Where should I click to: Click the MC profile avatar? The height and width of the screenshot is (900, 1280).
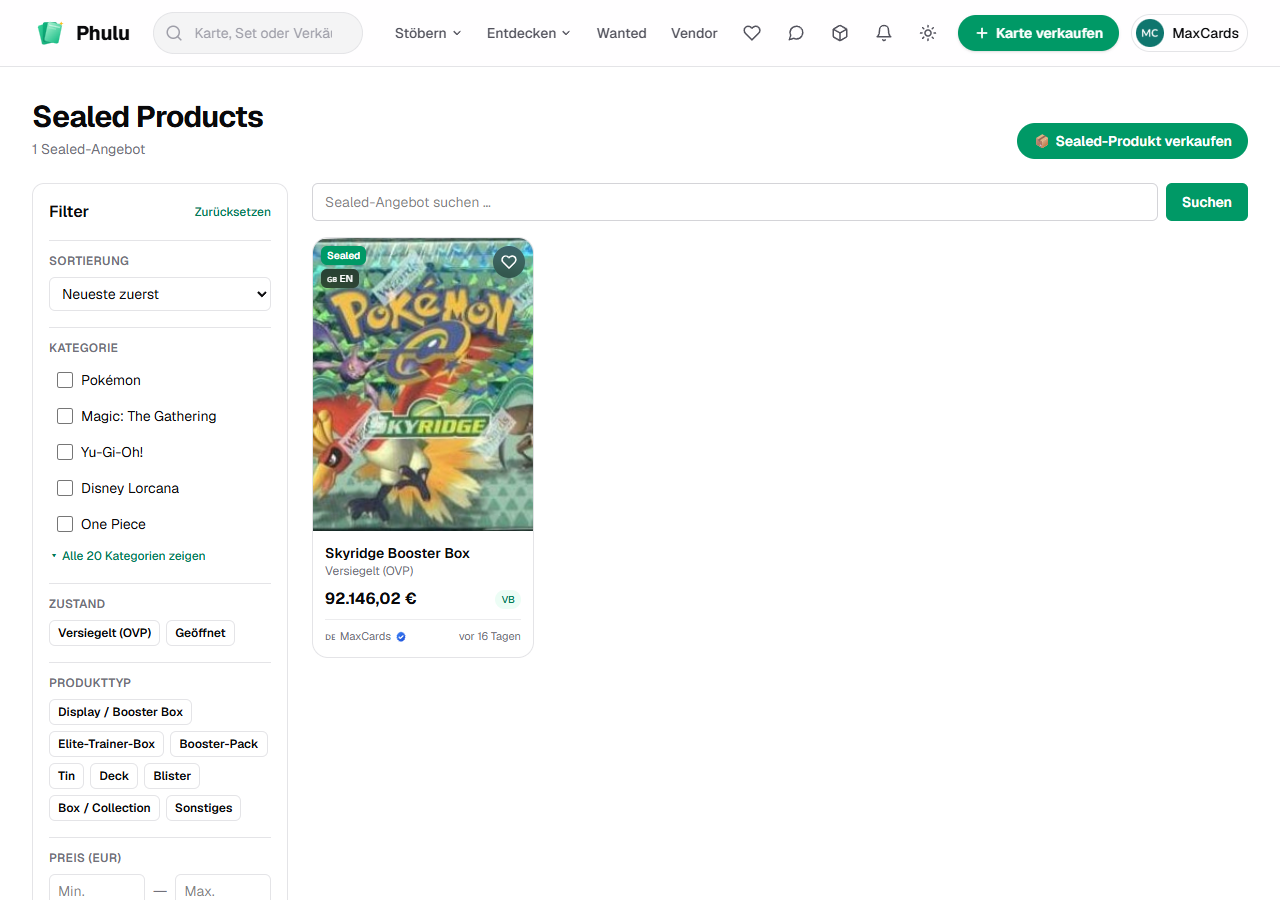(x=1150, y=33)
